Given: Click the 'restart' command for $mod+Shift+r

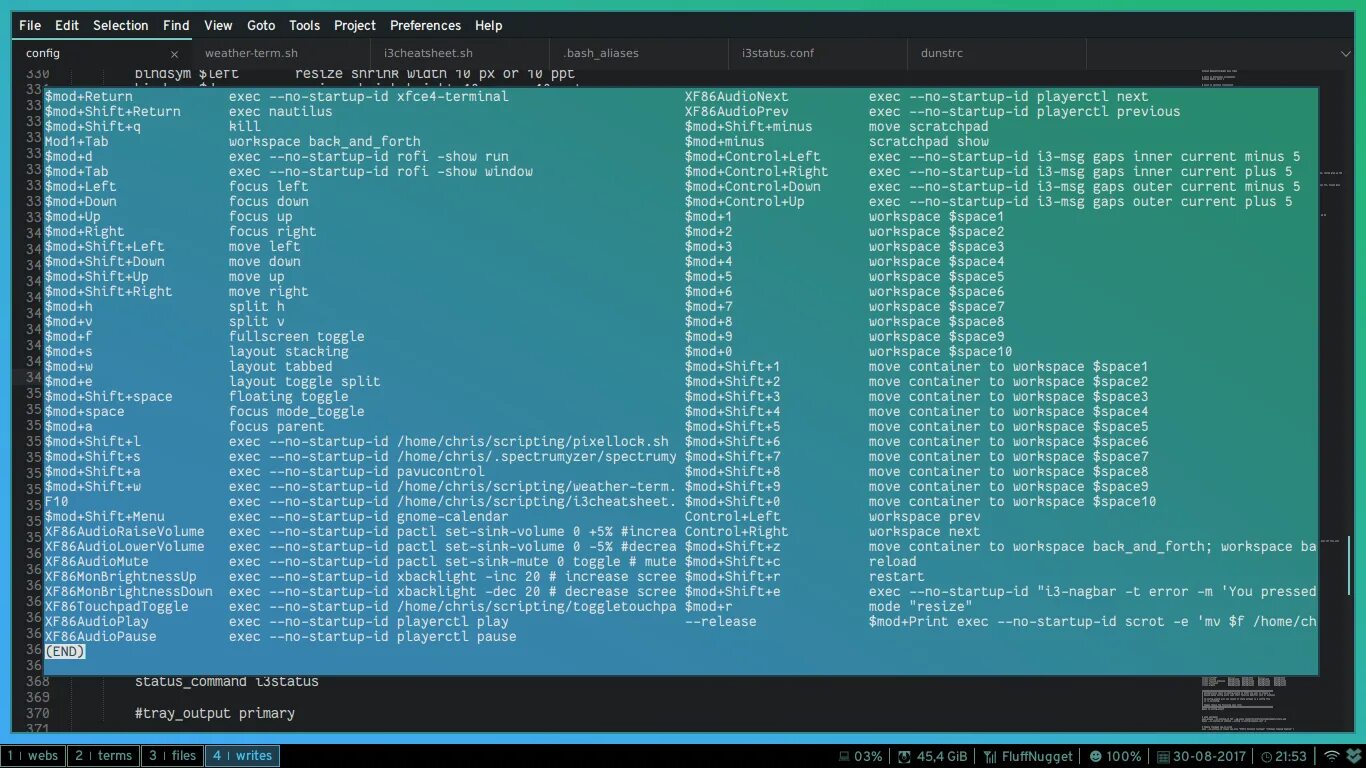Looking at the screenshot, I should [x=896, y=576].
